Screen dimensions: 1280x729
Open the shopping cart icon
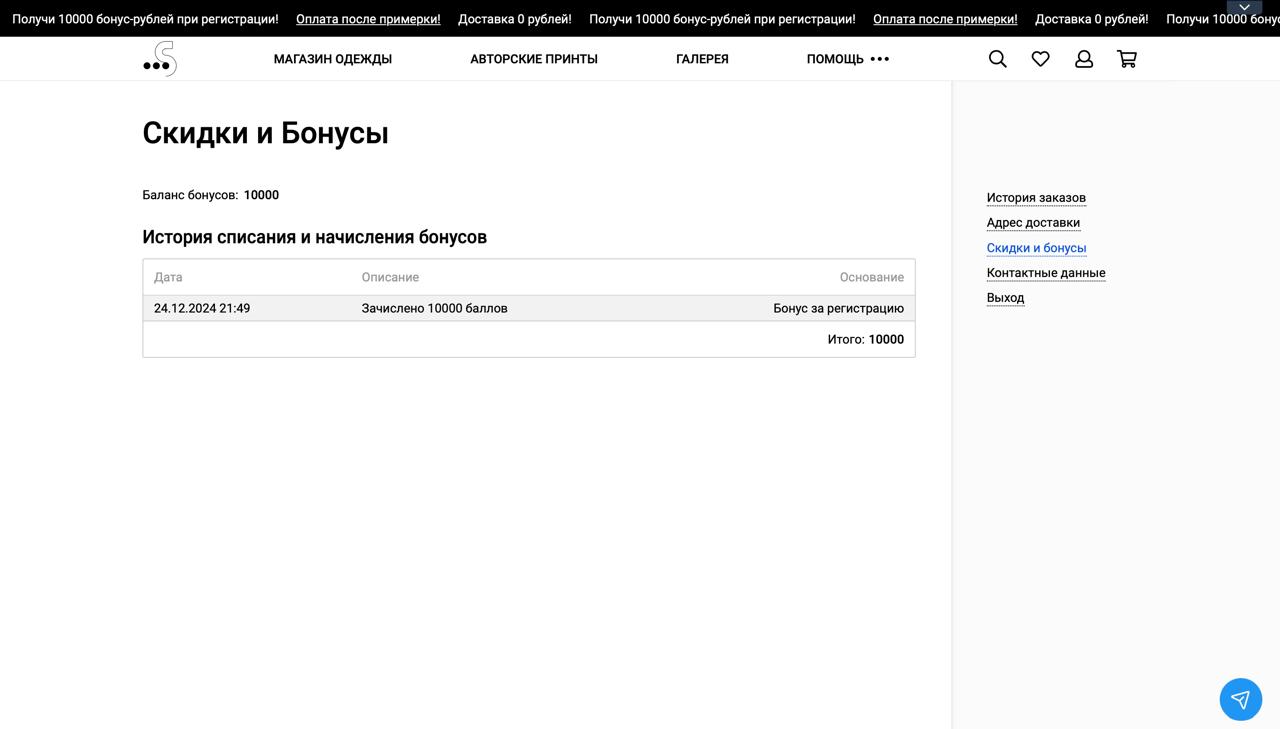click(x=1127, y=59)
